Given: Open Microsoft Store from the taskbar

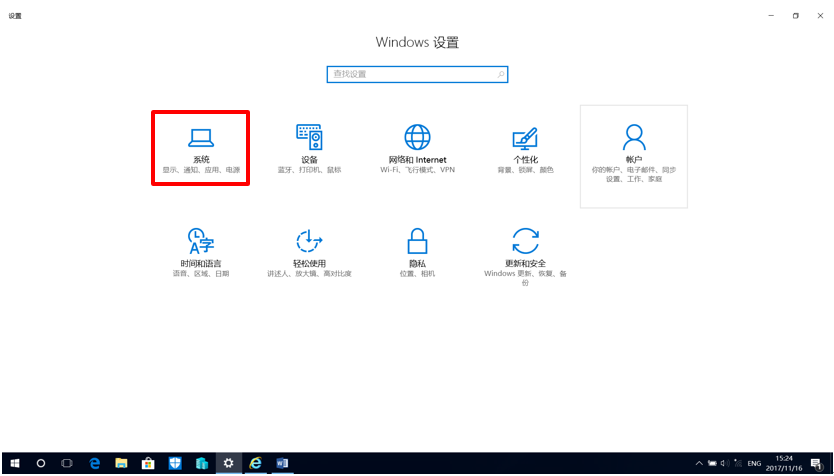Looking at the screenshot, I should (148, 463).
